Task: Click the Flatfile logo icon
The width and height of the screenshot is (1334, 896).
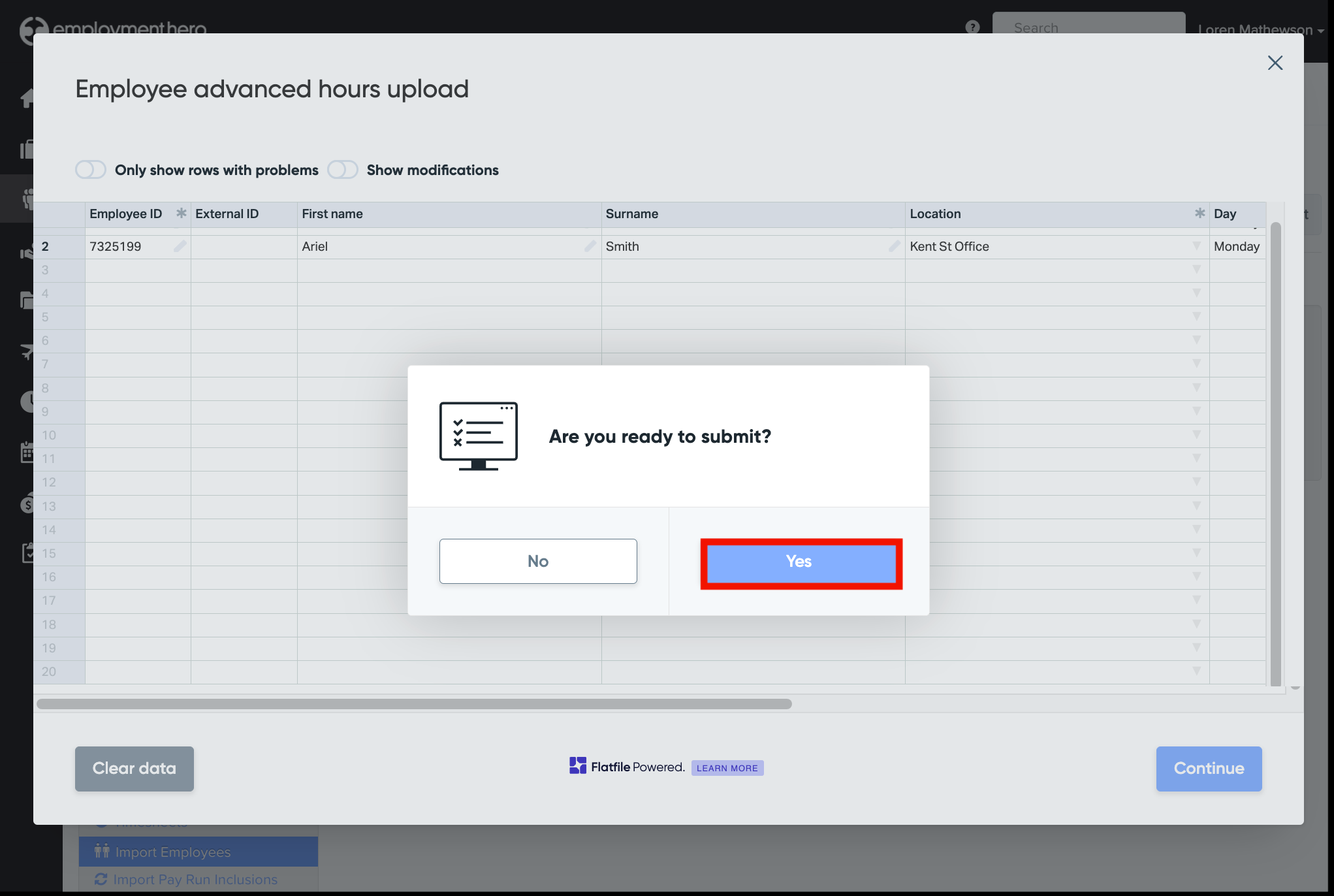Action: point(577,766)
